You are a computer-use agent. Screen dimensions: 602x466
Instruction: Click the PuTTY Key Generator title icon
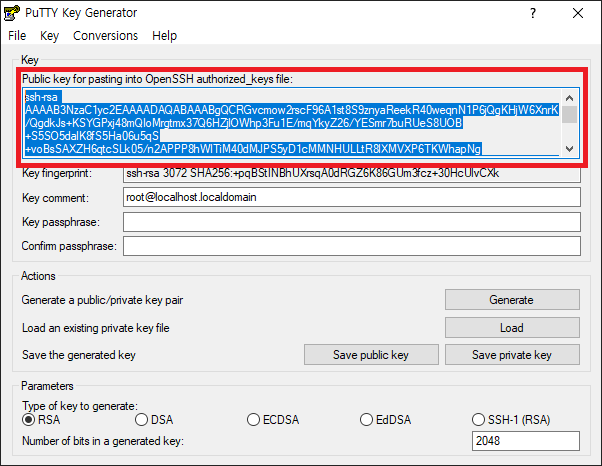click(12, 13)
